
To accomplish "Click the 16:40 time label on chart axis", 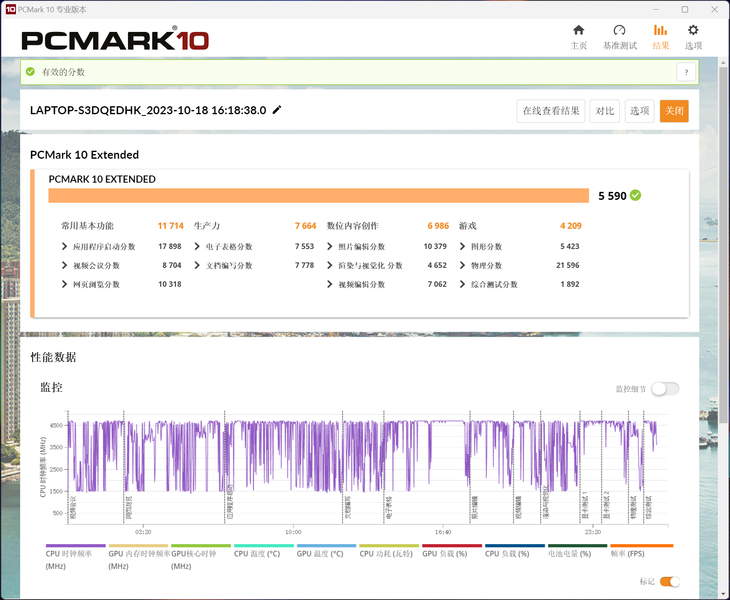I will [x=443, y=532].
